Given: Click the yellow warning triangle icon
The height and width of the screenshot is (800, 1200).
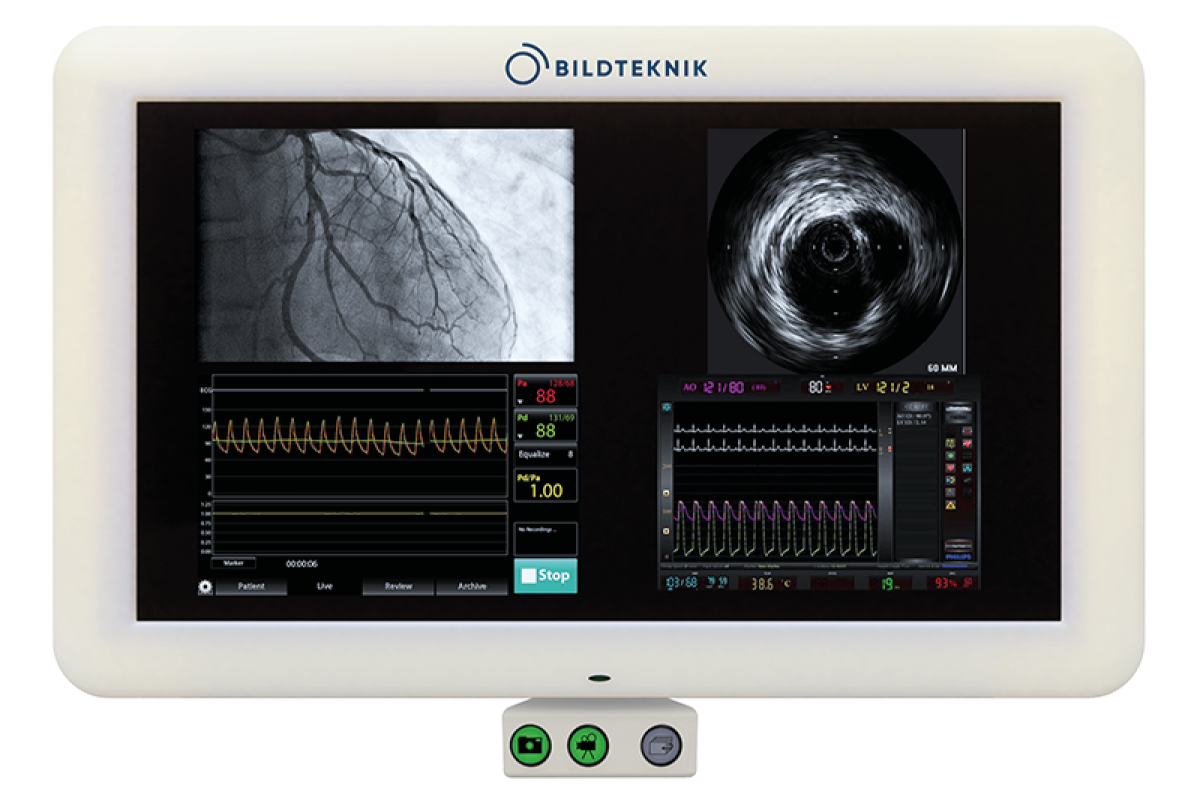Looking at the screenshot, I should (950, 507).
